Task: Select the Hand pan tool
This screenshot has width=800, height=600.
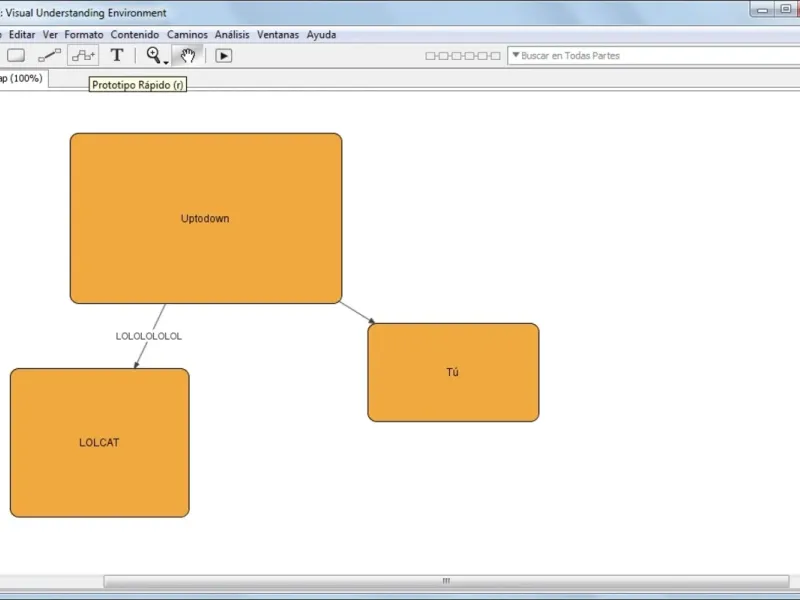Action: pos(187,55)
